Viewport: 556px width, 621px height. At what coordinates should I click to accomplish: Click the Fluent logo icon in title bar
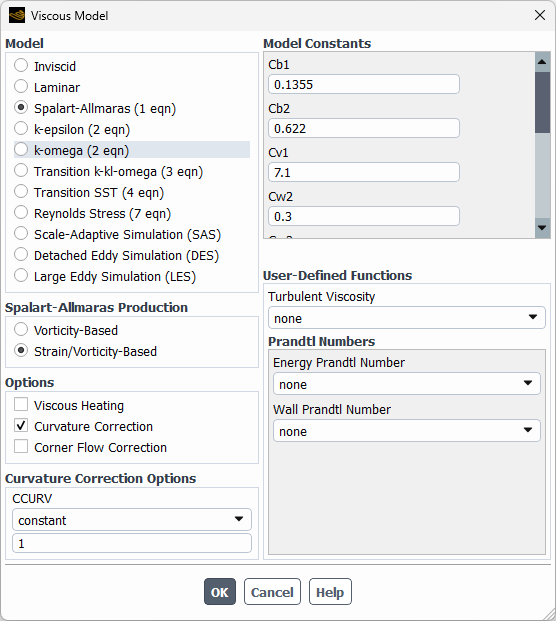point(17,15)
